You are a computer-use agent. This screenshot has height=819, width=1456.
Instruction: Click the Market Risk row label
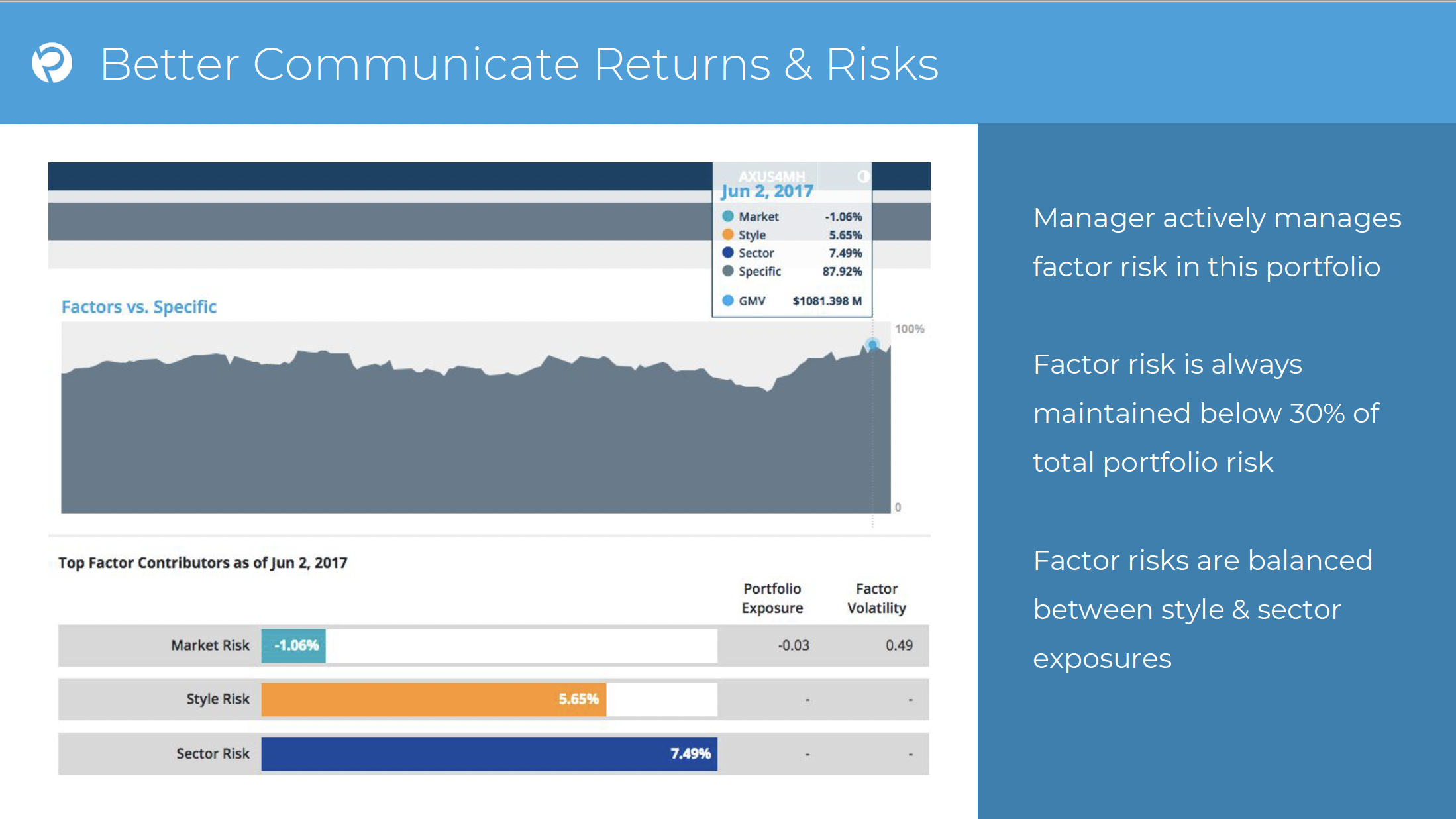210,645
